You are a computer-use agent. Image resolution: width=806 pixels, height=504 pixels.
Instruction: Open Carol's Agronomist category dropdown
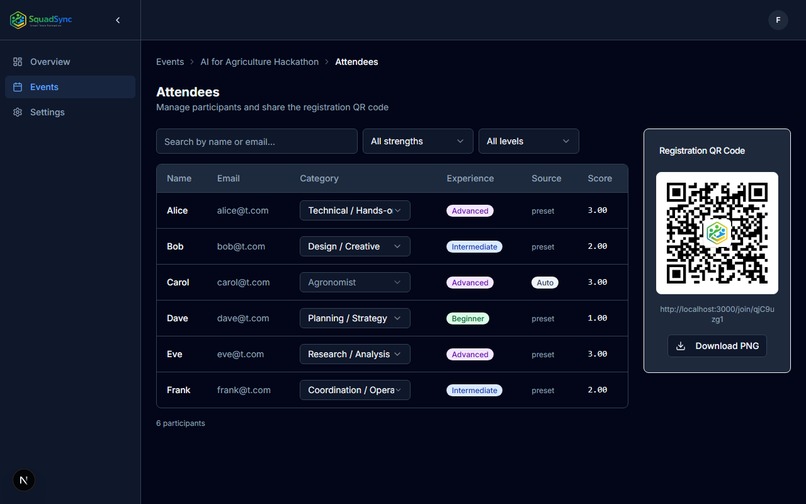coord(355,282)
